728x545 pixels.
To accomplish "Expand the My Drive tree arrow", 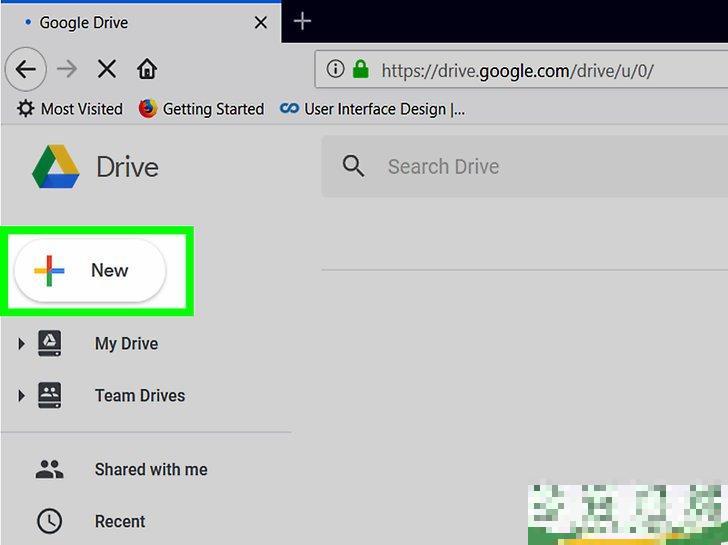I will coord(21,344).
